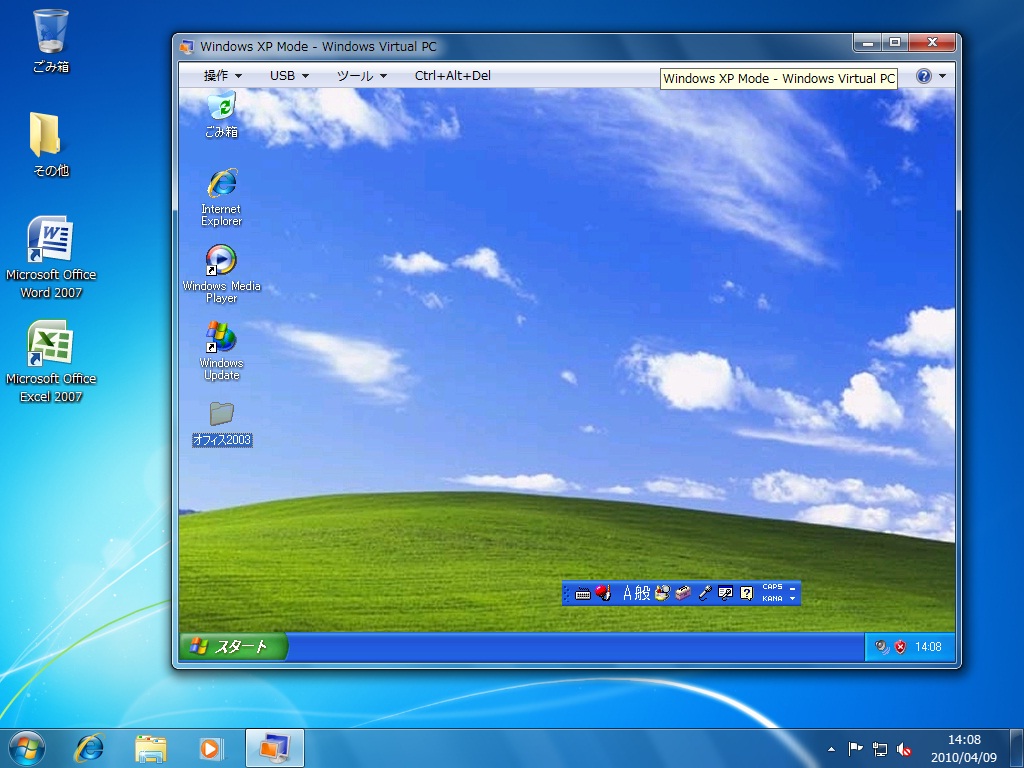Click the IME bar drag handle
The height and width of the screenshot is (768, 1024).
point(567,593)
